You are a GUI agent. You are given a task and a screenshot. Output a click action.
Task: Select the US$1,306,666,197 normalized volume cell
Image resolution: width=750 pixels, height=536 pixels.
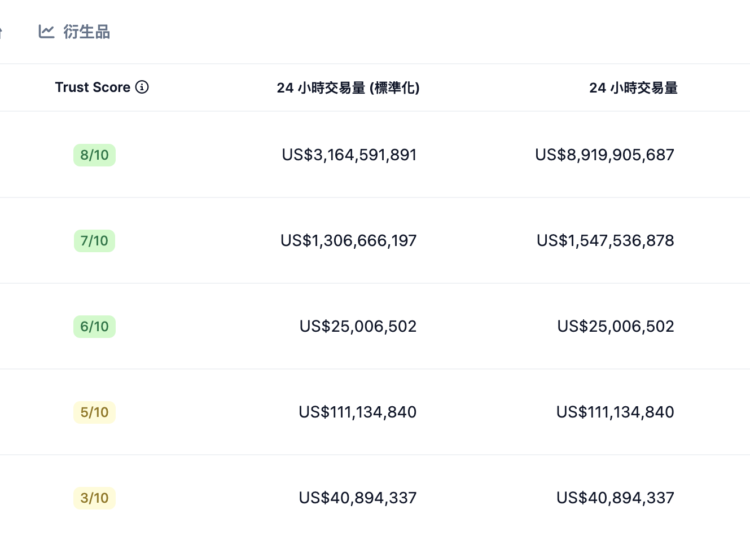pos(349,241)
